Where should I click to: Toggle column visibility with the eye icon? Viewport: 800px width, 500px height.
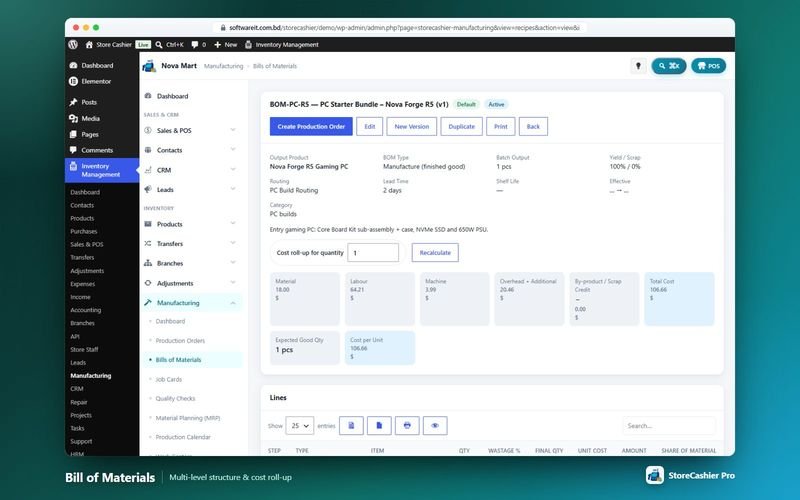click(435, 426)
